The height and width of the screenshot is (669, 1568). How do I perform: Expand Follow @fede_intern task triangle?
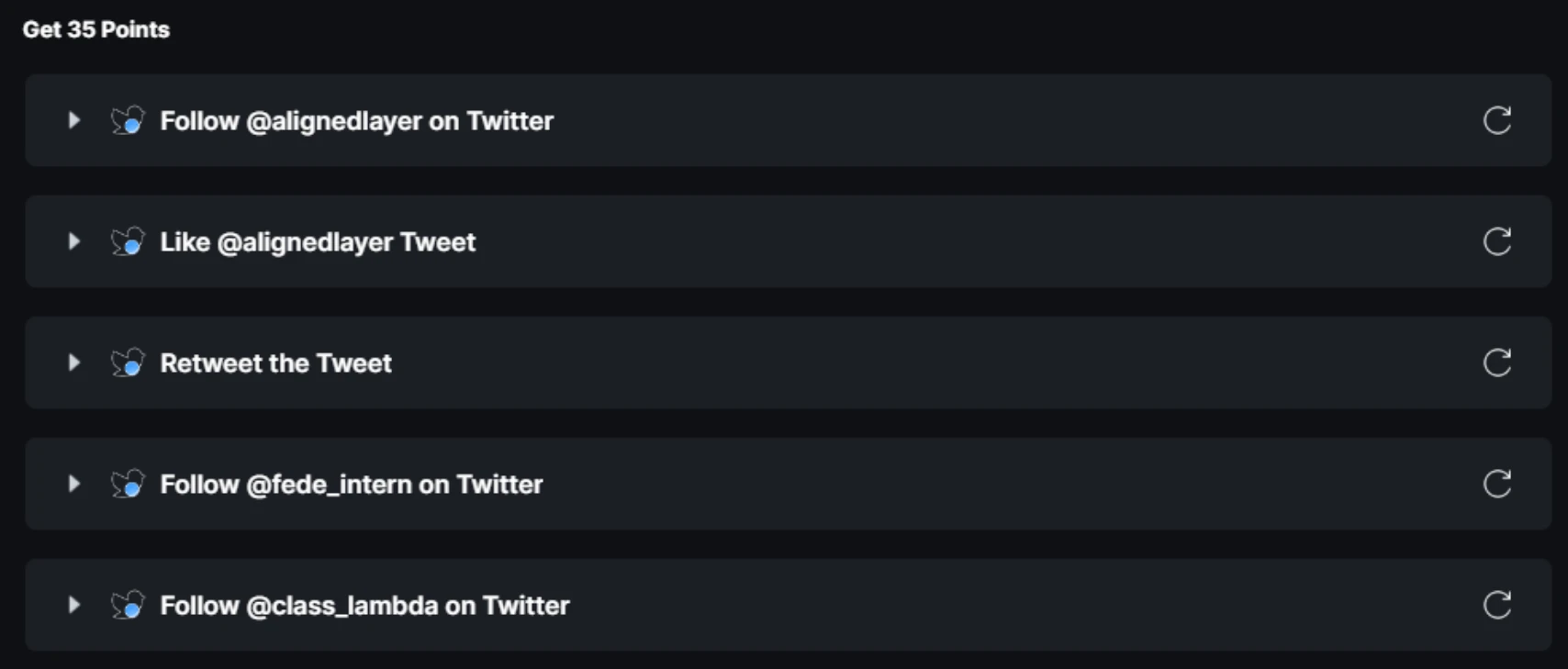click(73, 484)
